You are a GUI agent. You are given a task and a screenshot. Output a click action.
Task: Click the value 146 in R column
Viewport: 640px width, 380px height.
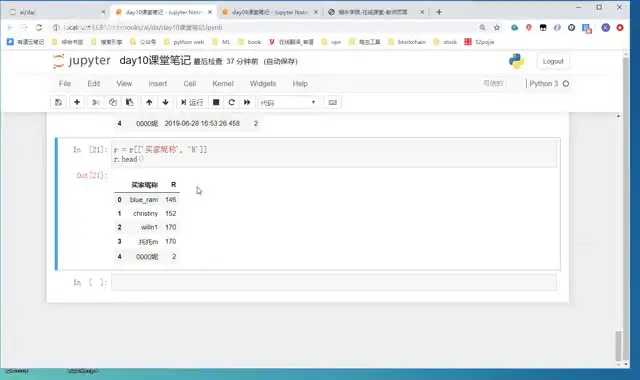[171, 200]
